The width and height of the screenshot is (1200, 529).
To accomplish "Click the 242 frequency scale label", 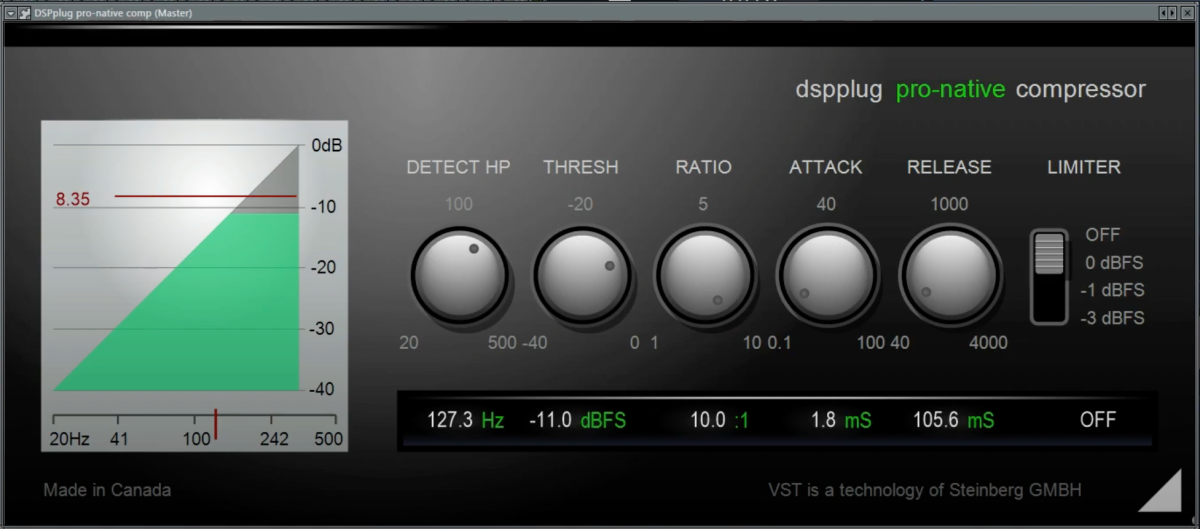I will (x=274, y=440).
